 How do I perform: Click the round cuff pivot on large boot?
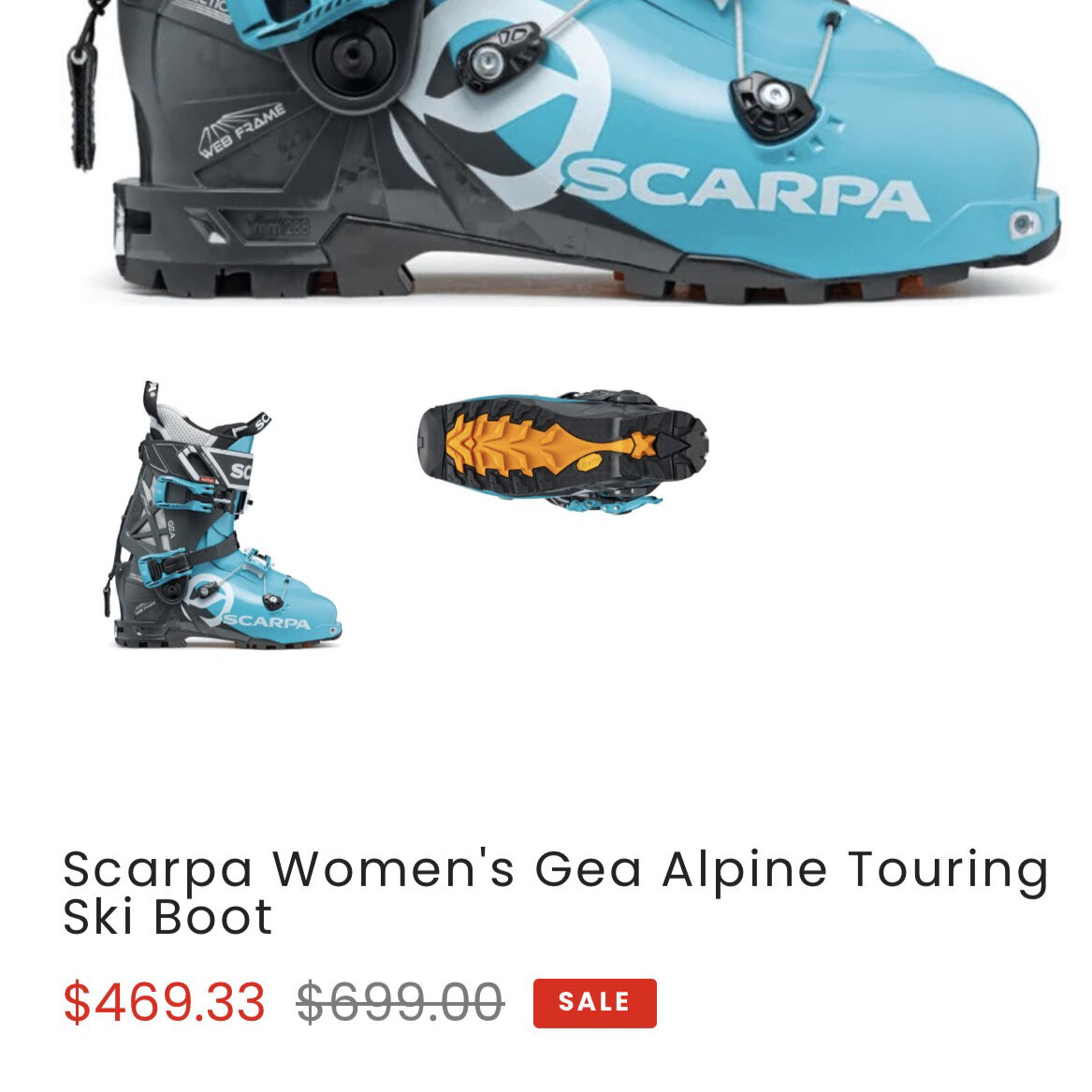coord(353,57)
